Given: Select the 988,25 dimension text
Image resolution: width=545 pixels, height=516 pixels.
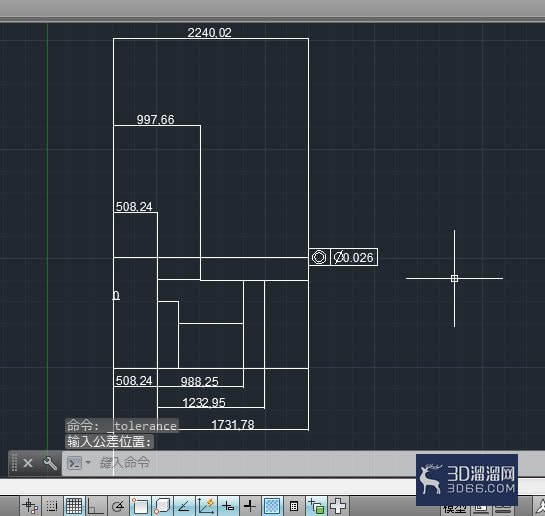Looking at the screenshot, I should pyautogui.click(x=200, y=382).
